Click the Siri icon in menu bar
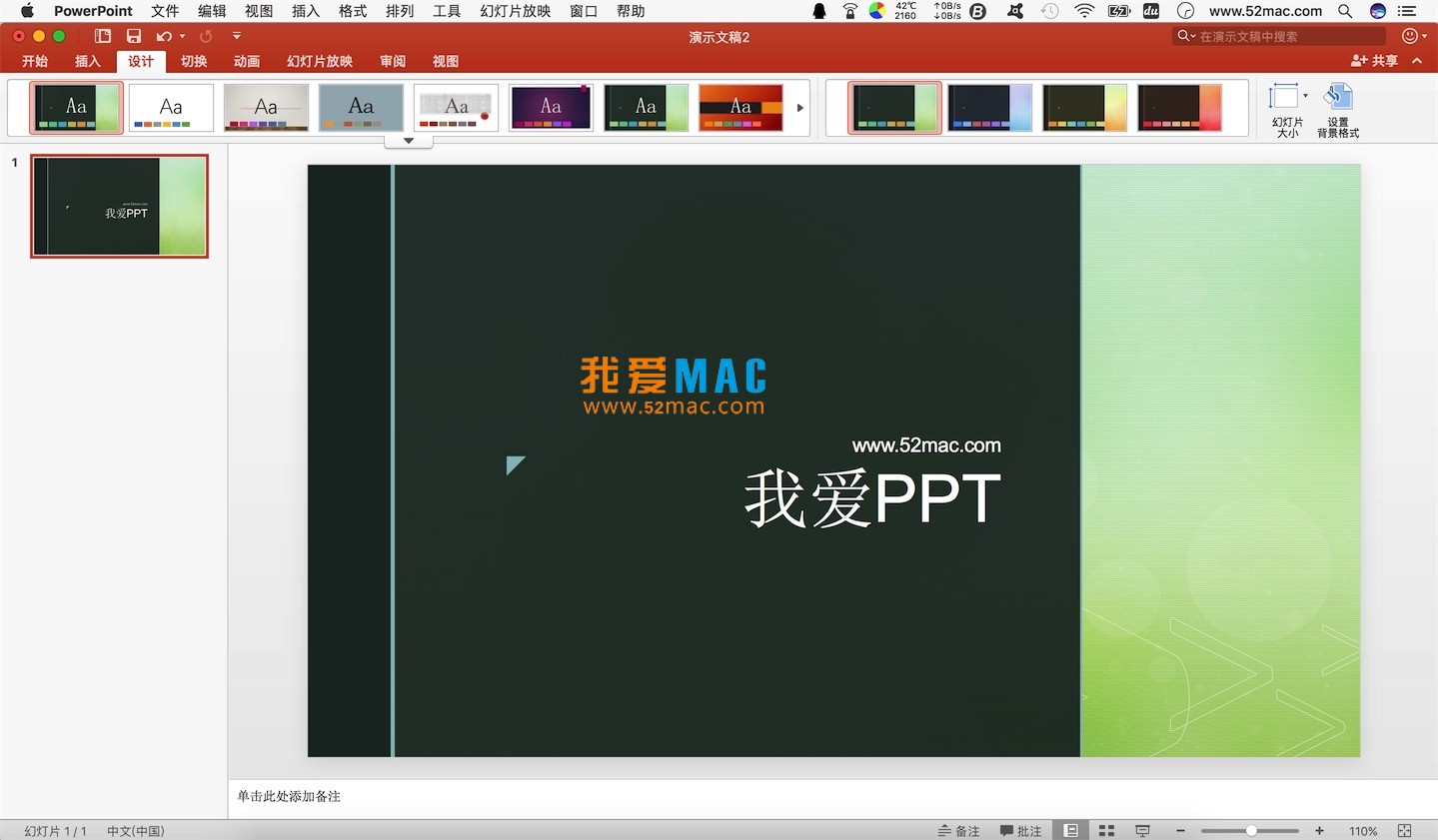Viewport: 1438px width, 840px height. 1378,11
